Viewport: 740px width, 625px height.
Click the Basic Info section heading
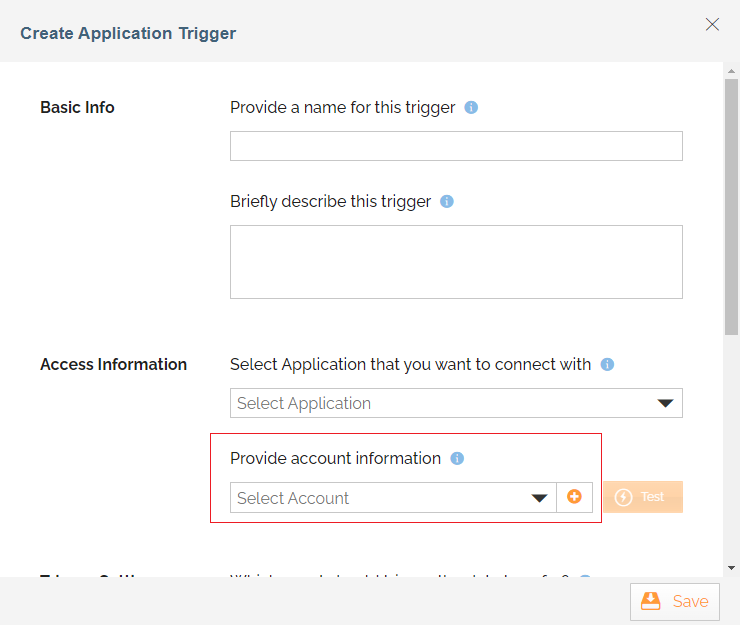tap(77, 108)
